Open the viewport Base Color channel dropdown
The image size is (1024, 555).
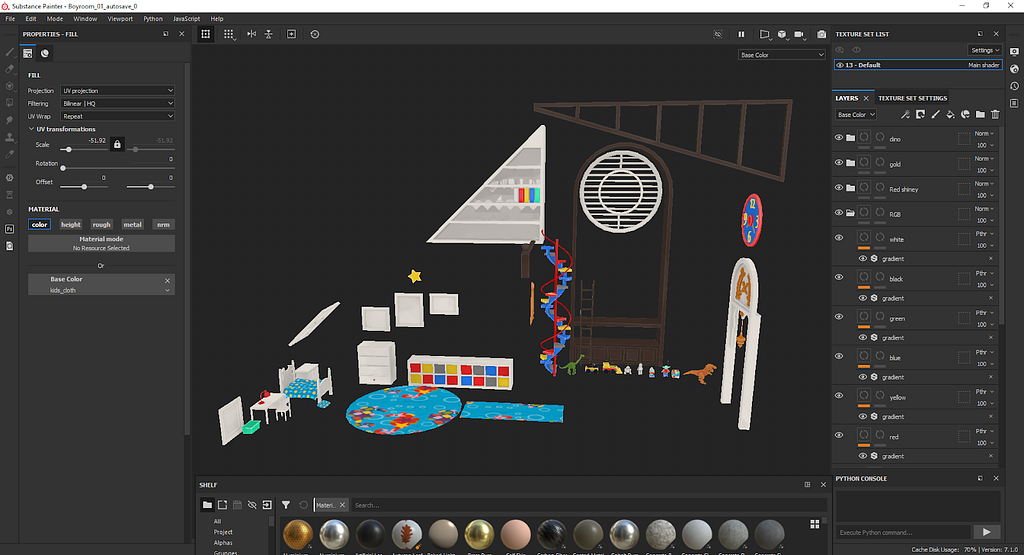[x=782, y=55]
